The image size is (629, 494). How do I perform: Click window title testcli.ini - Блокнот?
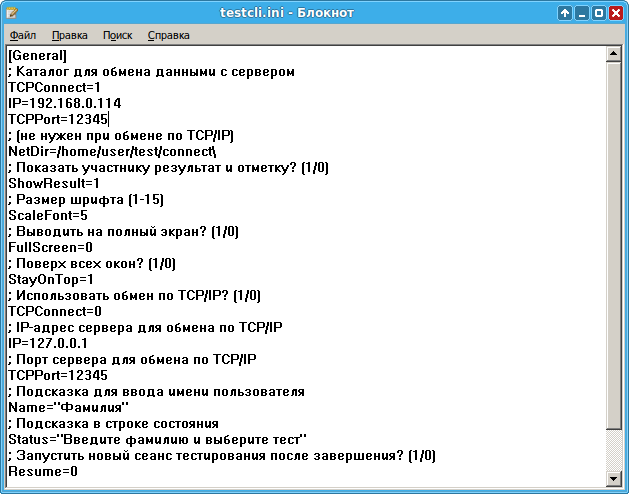coord(287,13)
